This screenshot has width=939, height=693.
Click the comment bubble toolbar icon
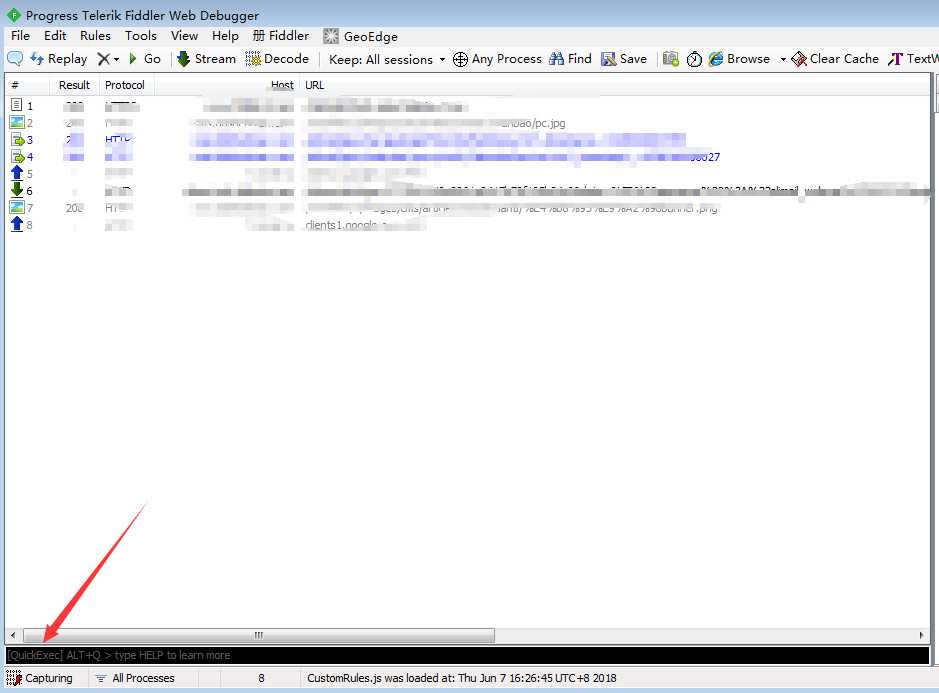[14, 59]
